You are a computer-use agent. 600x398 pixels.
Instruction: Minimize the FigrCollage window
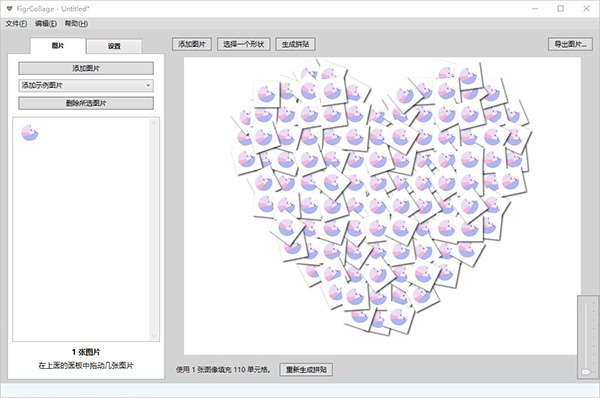point(535,8)
